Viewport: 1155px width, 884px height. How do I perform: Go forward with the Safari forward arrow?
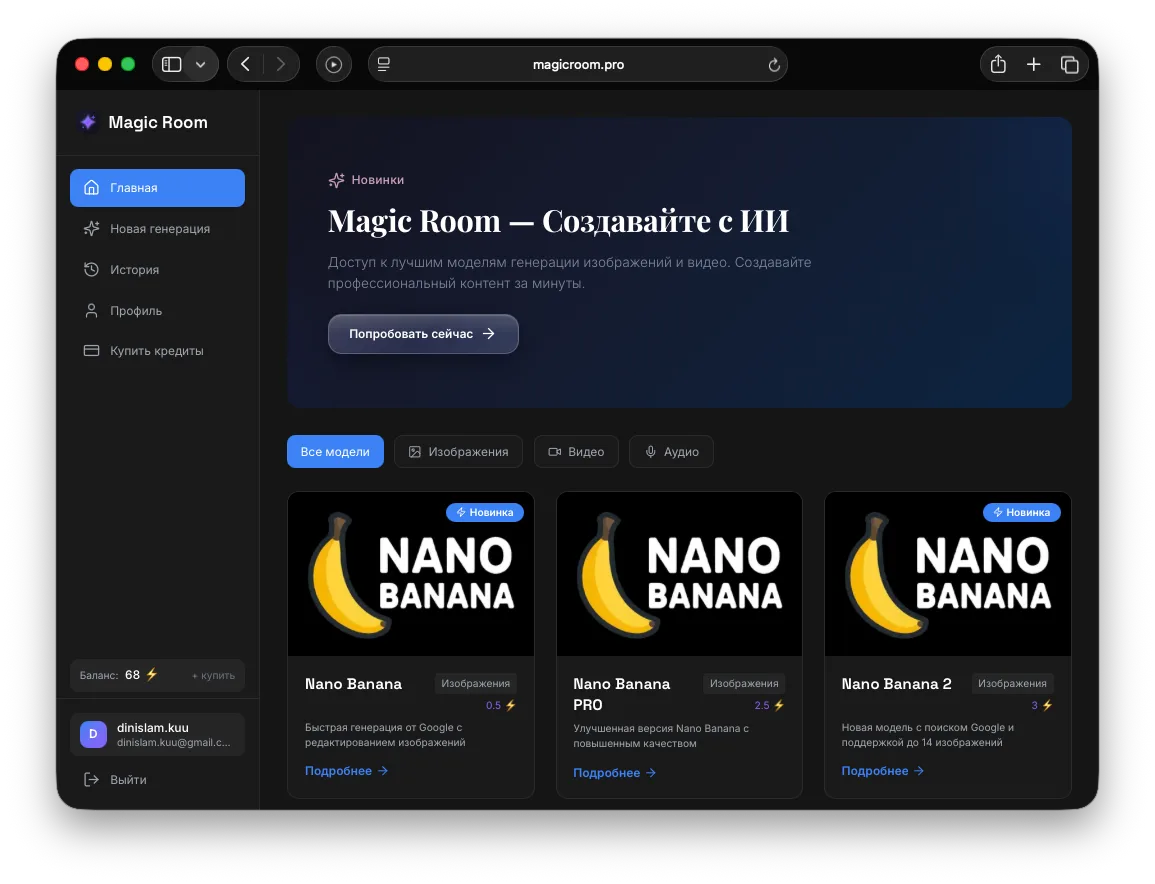[x=281, y=65]
